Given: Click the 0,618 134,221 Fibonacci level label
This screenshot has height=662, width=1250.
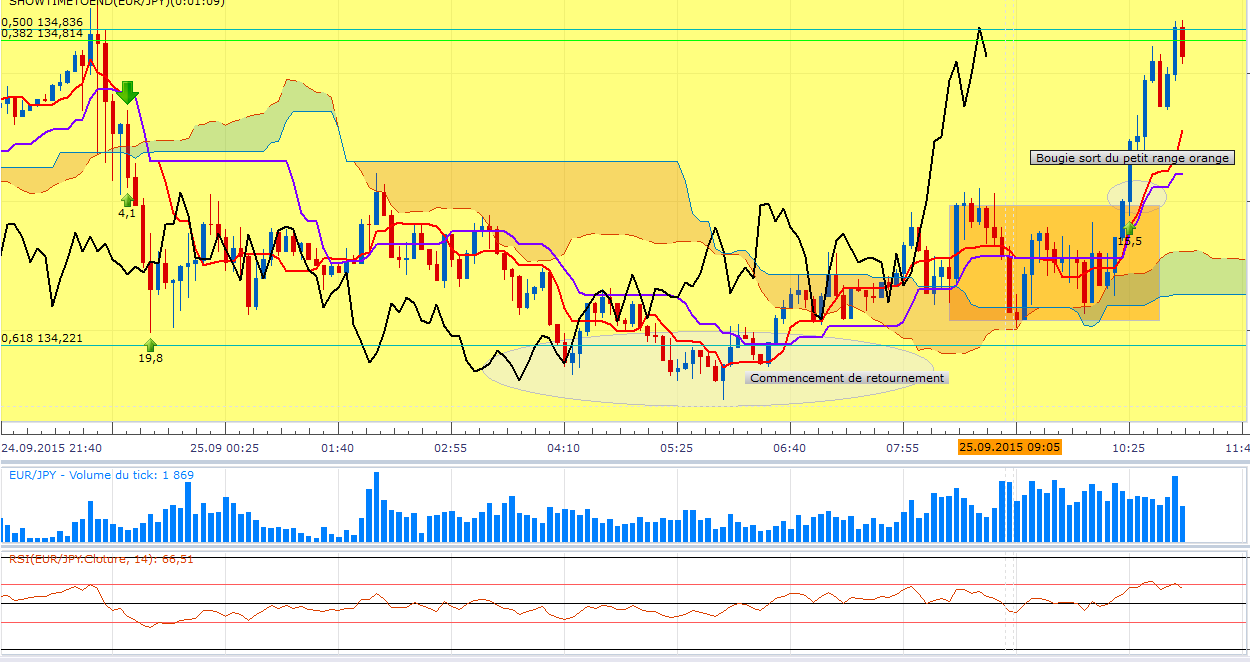Looking at the screenshot, I should (x=42, y=338).
